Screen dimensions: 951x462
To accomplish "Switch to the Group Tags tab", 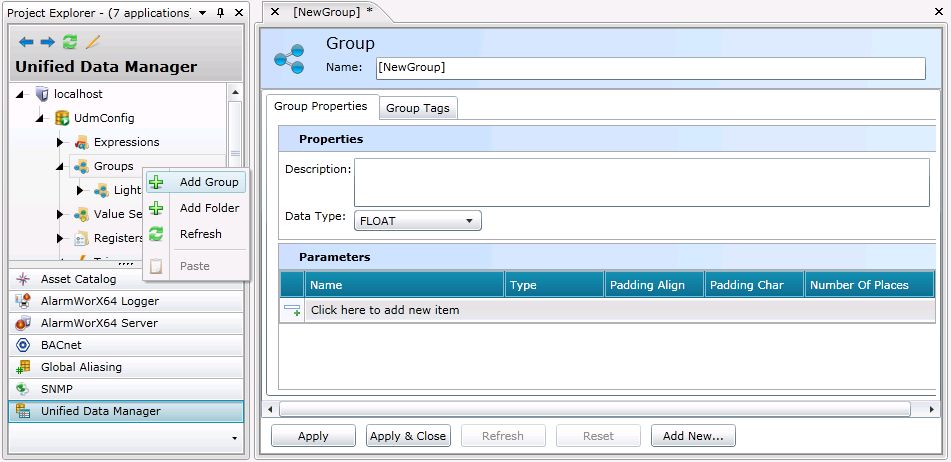I will coord(418,108).
